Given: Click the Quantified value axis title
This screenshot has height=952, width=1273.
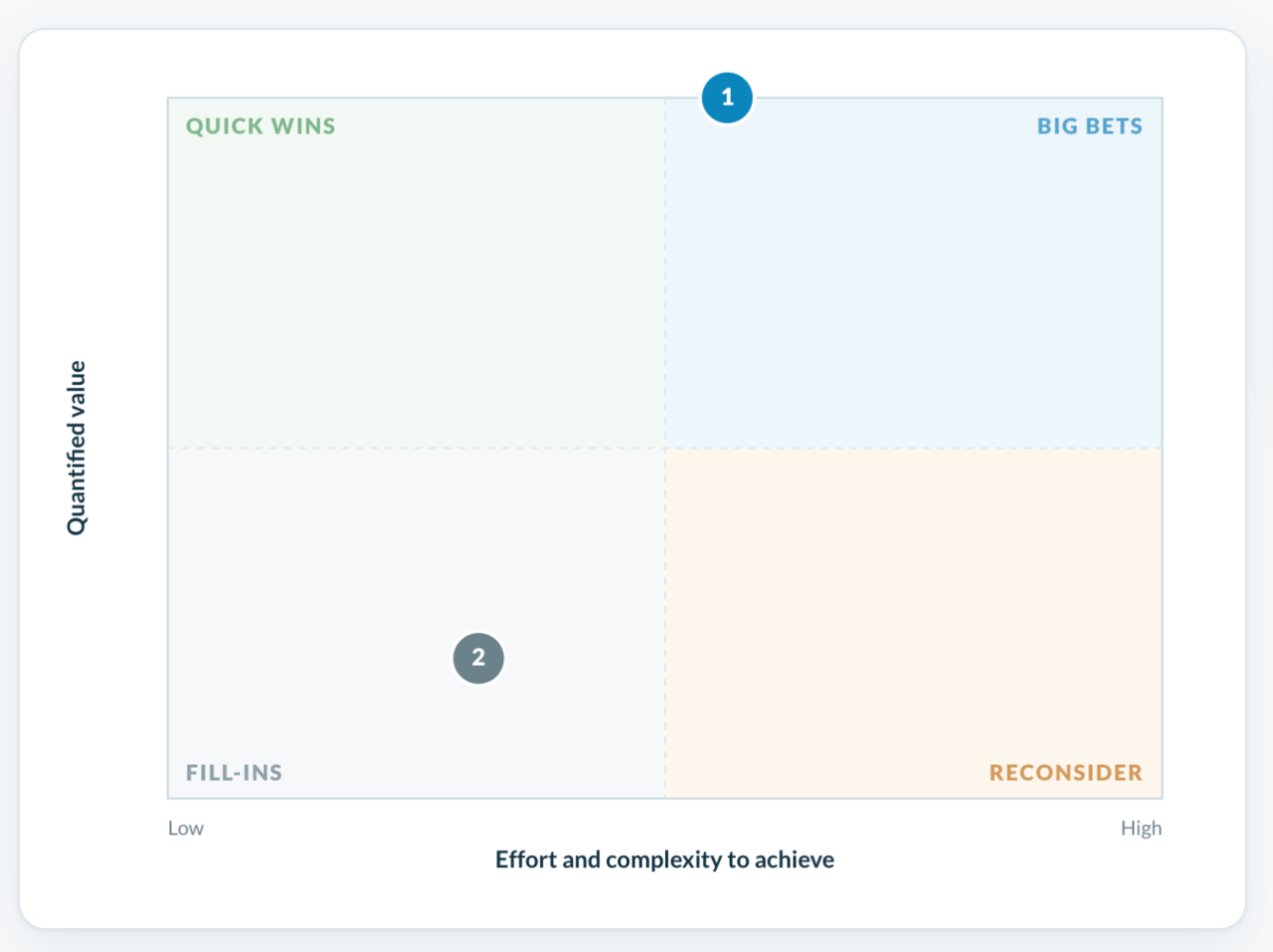Looking at the screenshot, I should [77, 448].
